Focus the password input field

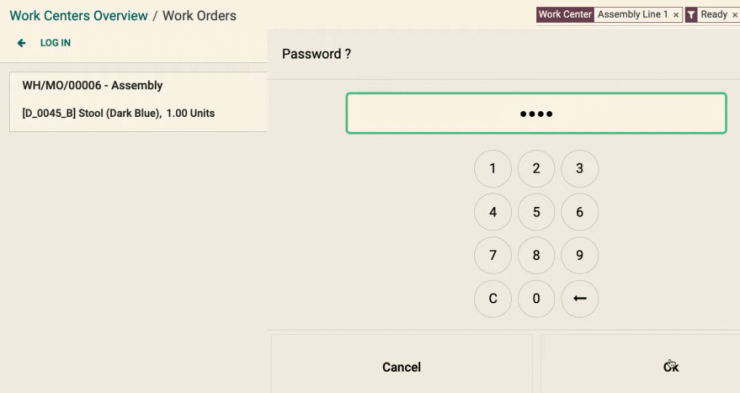(536, 113)
